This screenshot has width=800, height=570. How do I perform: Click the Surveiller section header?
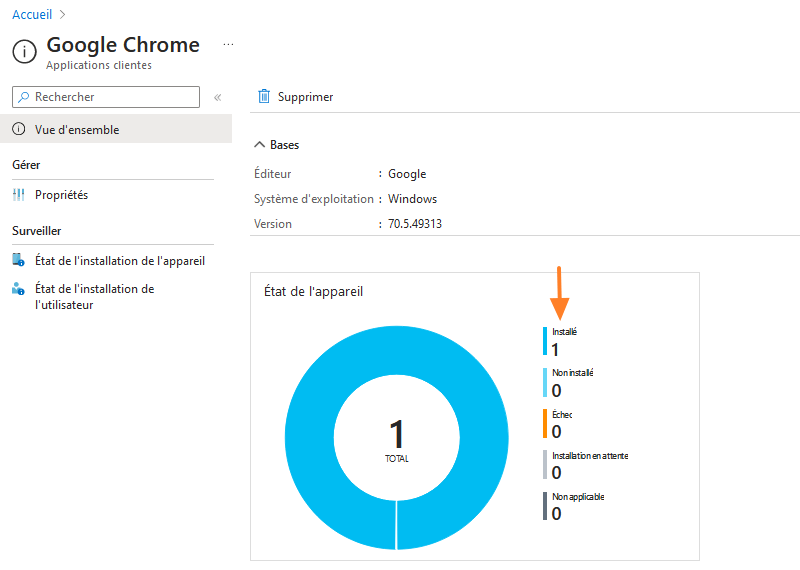37,231
